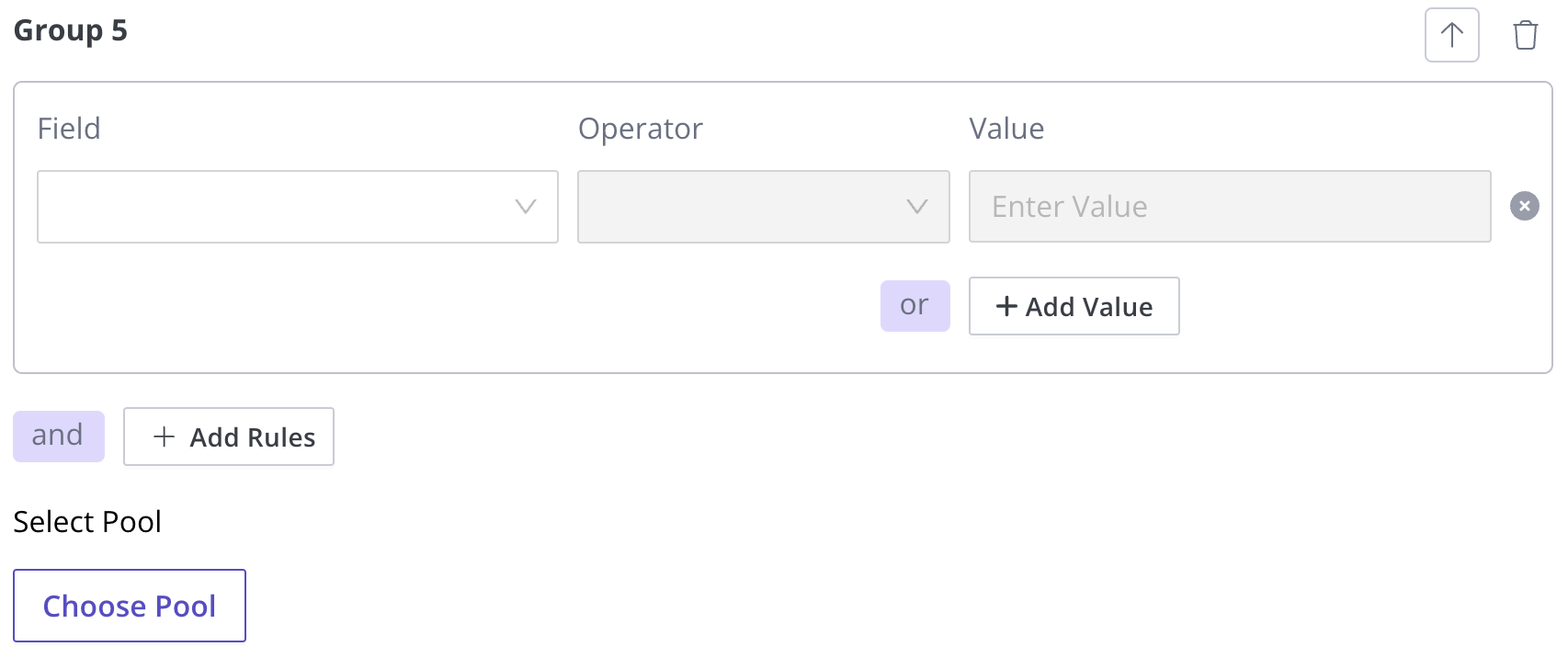Click the Field column label
The image size is (1568, 658).
(69, 129)
